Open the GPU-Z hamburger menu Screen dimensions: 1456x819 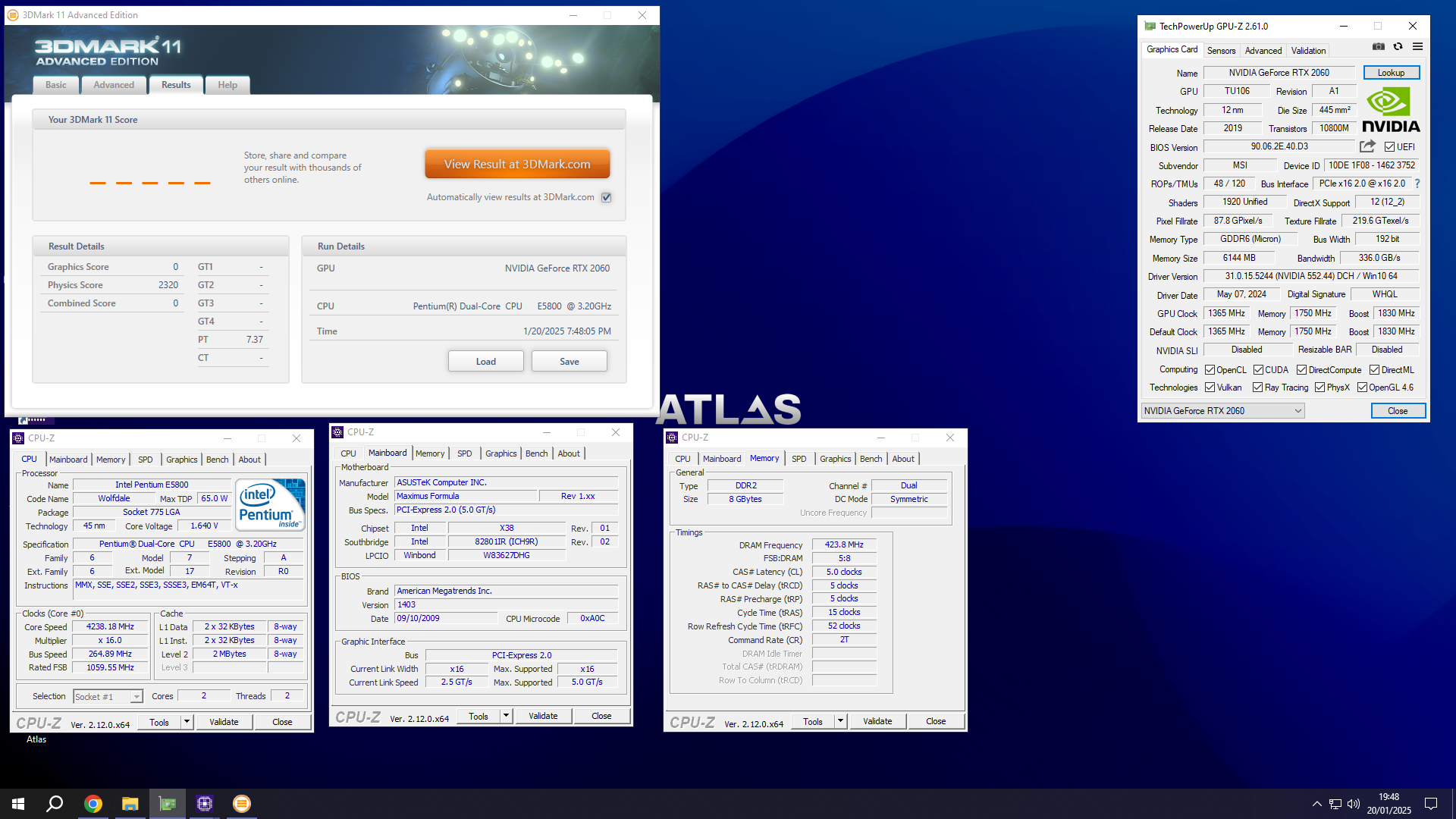1417,47
